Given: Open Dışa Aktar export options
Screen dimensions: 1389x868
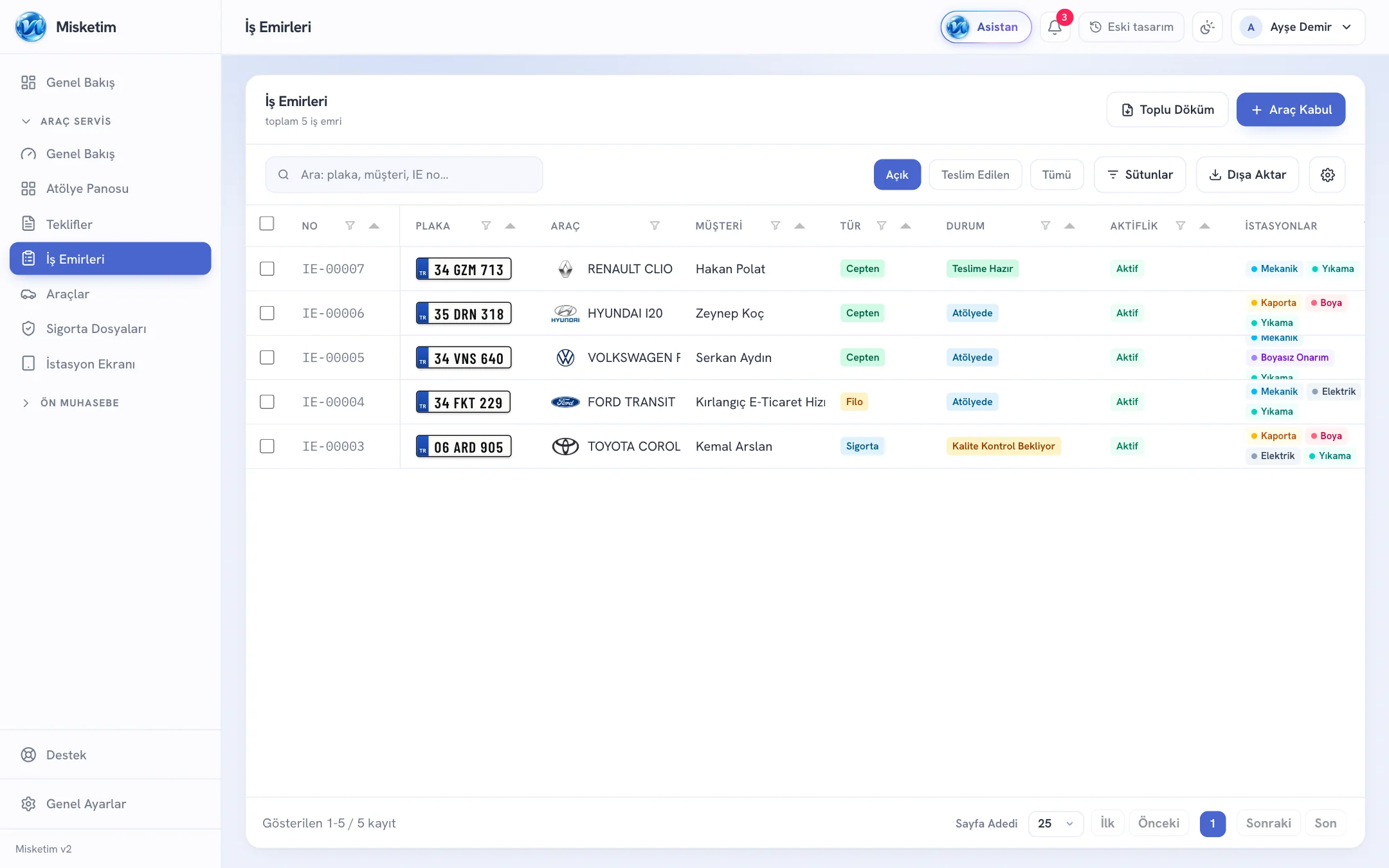Looking at the screenshot, I should tap(1247, 175).
